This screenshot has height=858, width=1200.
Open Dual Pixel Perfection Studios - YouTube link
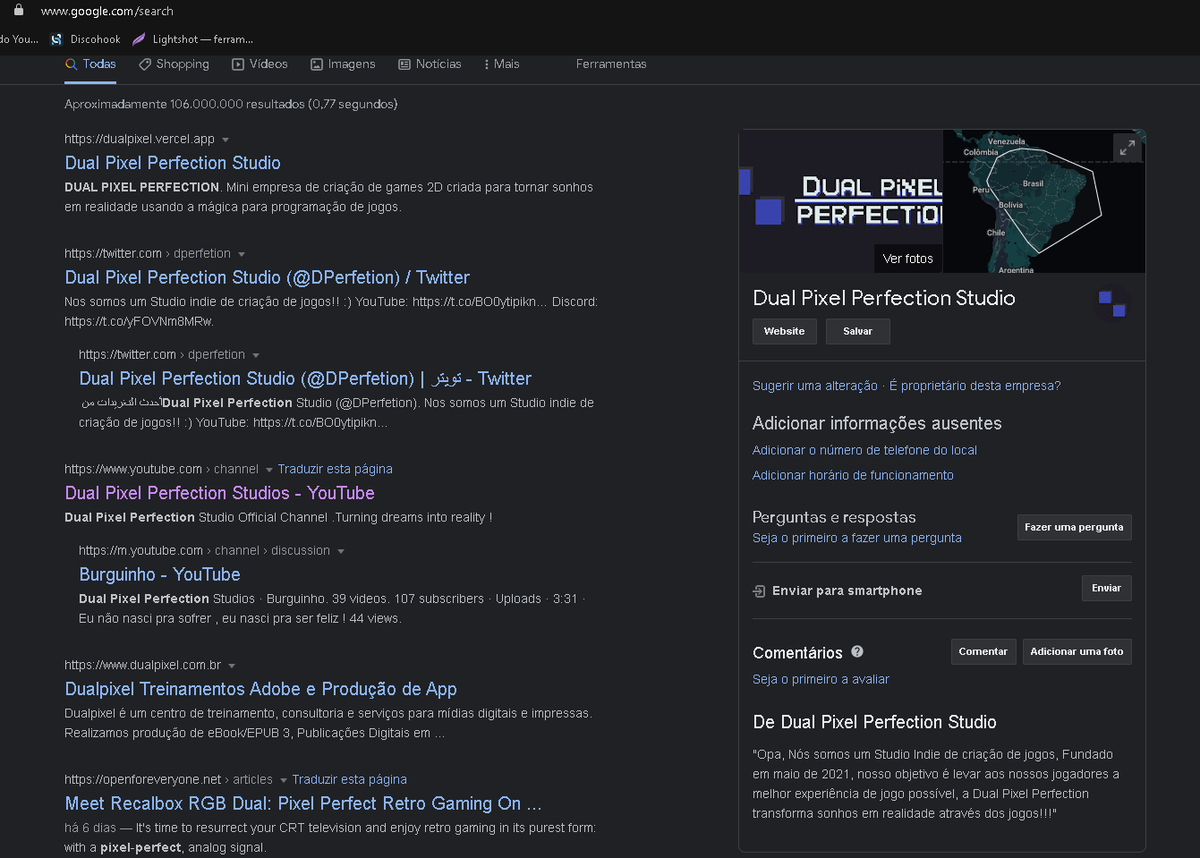coord(220,493)
